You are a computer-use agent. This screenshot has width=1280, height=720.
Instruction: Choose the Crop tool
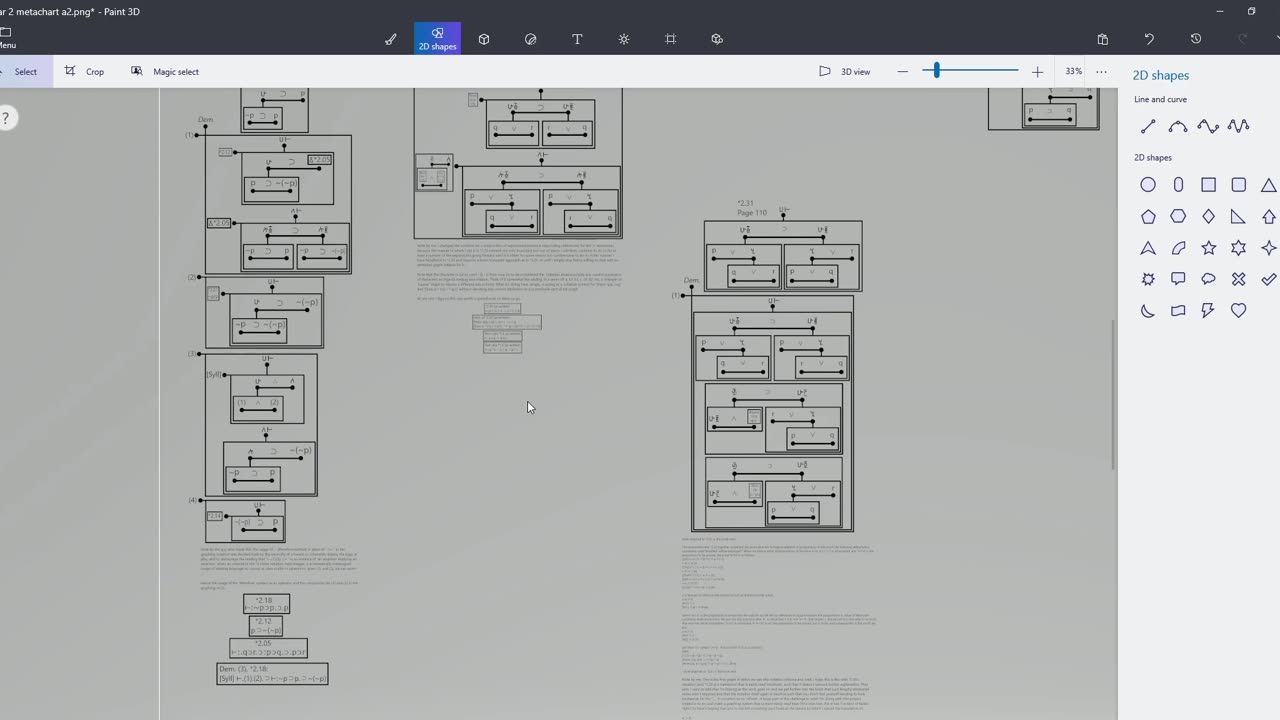[x=85, y=72]
